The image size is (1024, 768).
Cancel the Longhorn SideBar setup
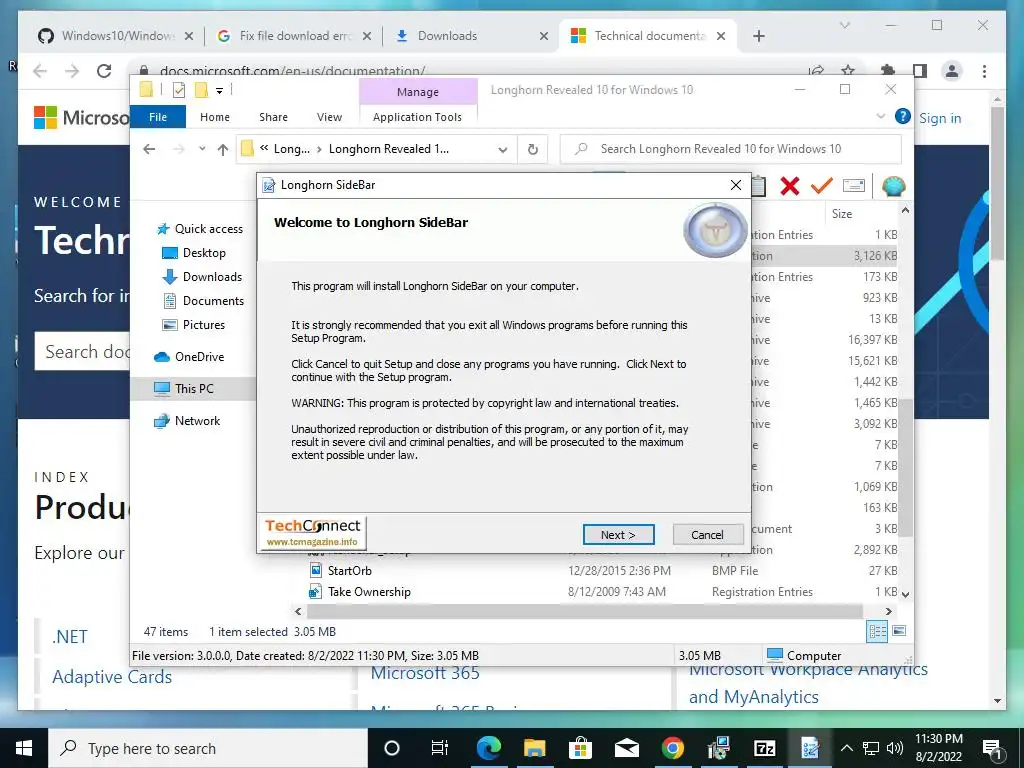(707, 535)
